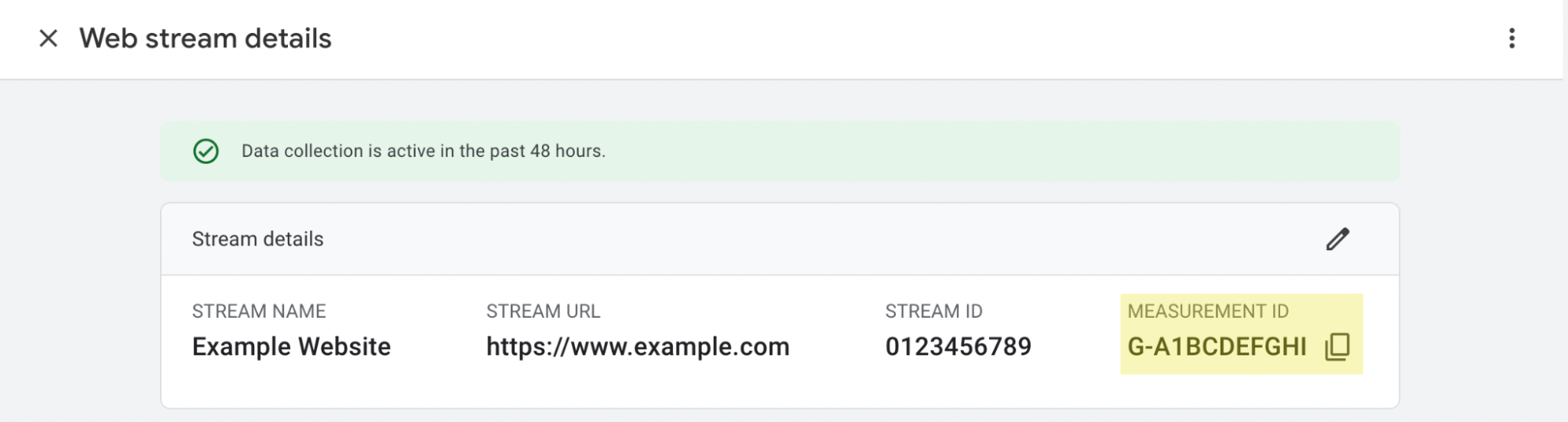Open the three-dot more options menu
This screenshot has width=1568, height=422.
1512,38
